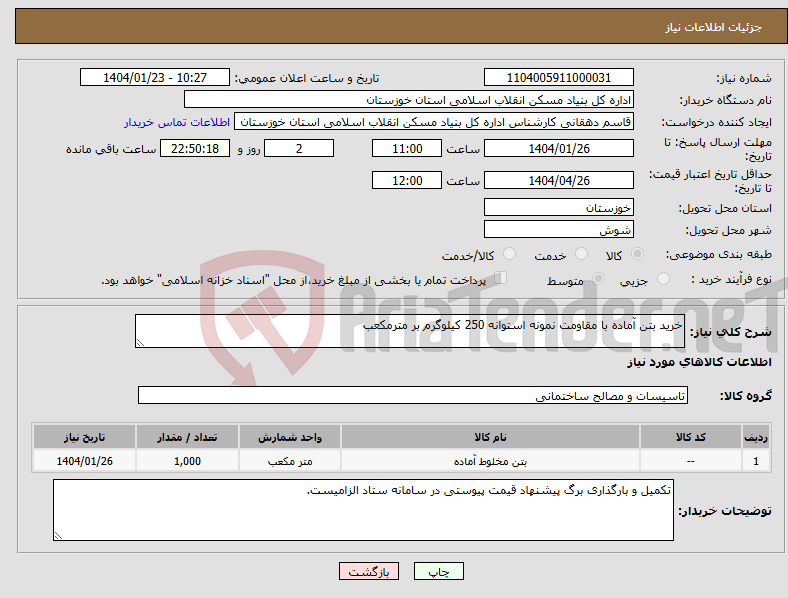Screen dimensions: 788x598
Task: Click the متر مکعب unit cell
Action: point(290,461)
